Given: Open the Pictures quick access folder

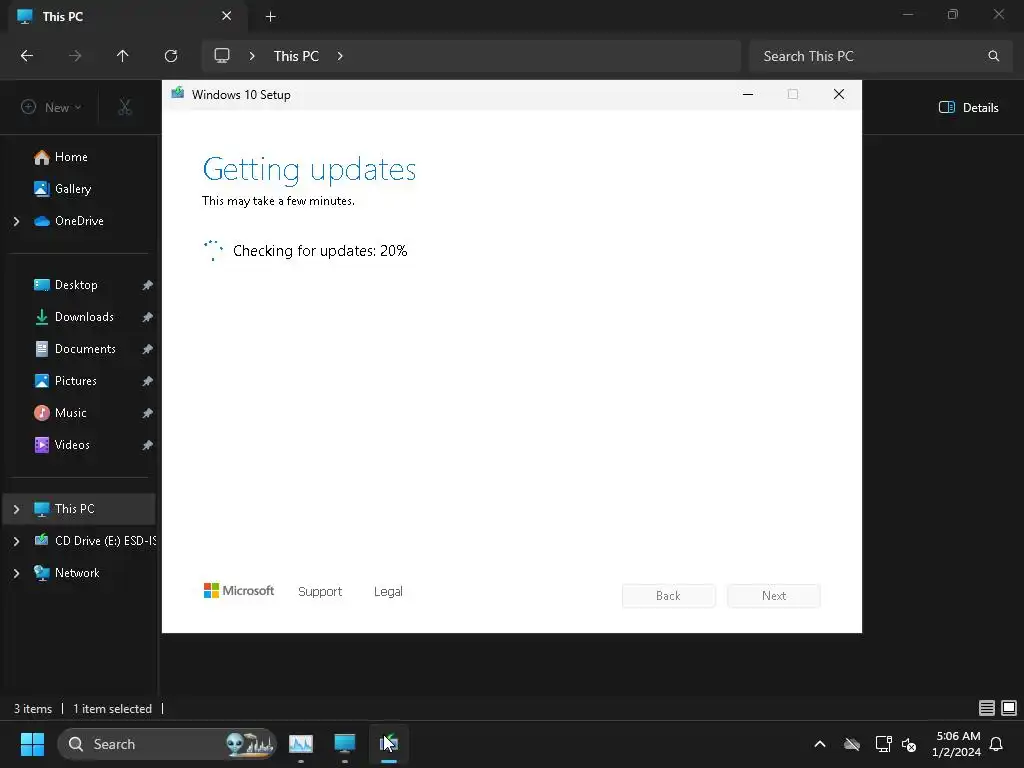Looking at the screenshot, I should tap(76, 381).
